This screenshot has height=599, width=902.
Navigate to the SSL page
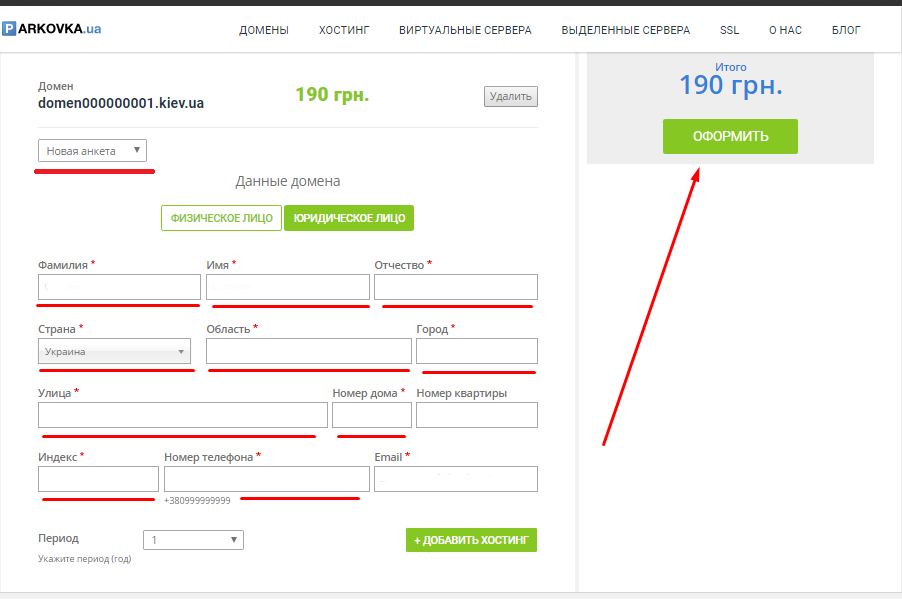pos(729,30)
